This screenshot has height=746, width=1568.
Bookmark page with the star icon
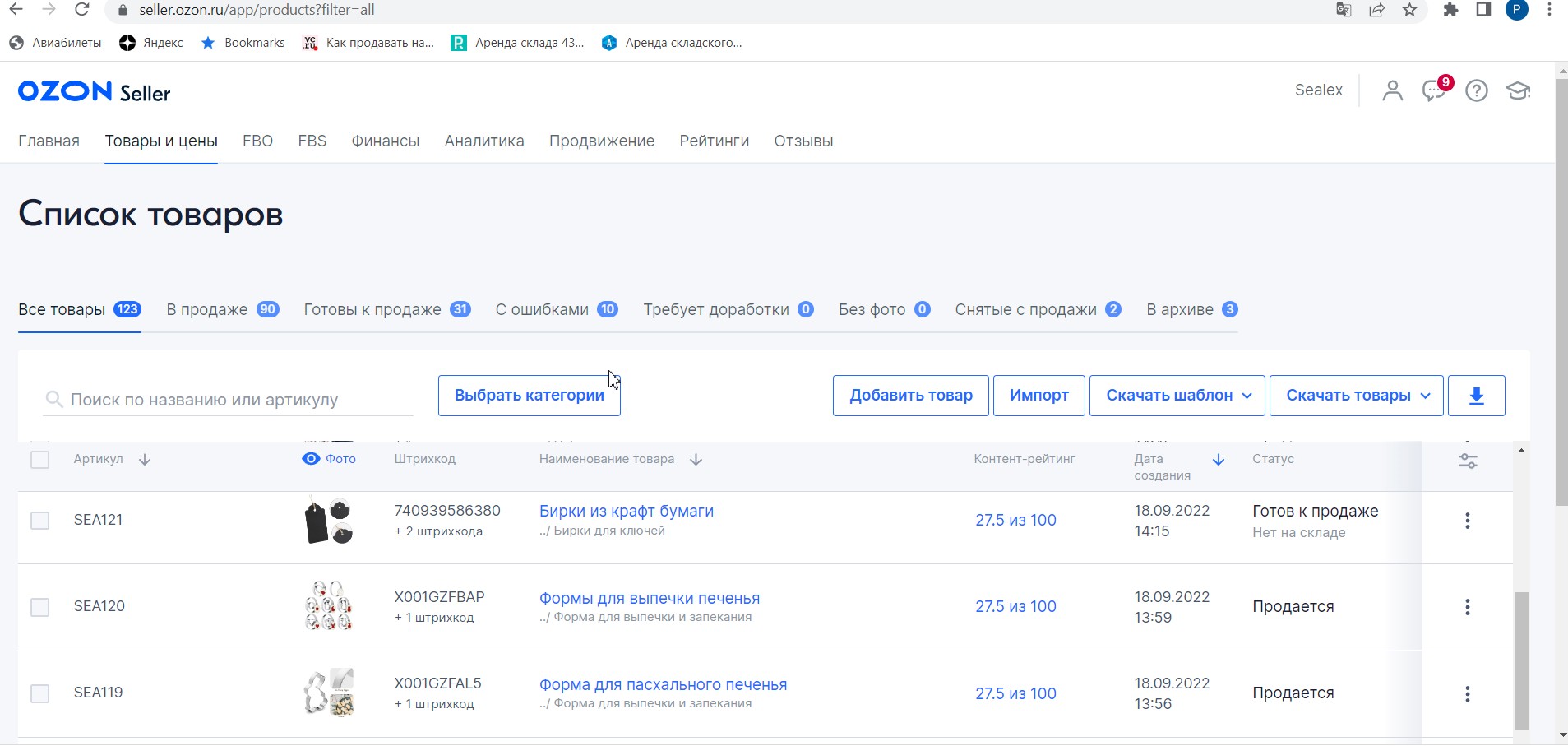[1410, 10]
